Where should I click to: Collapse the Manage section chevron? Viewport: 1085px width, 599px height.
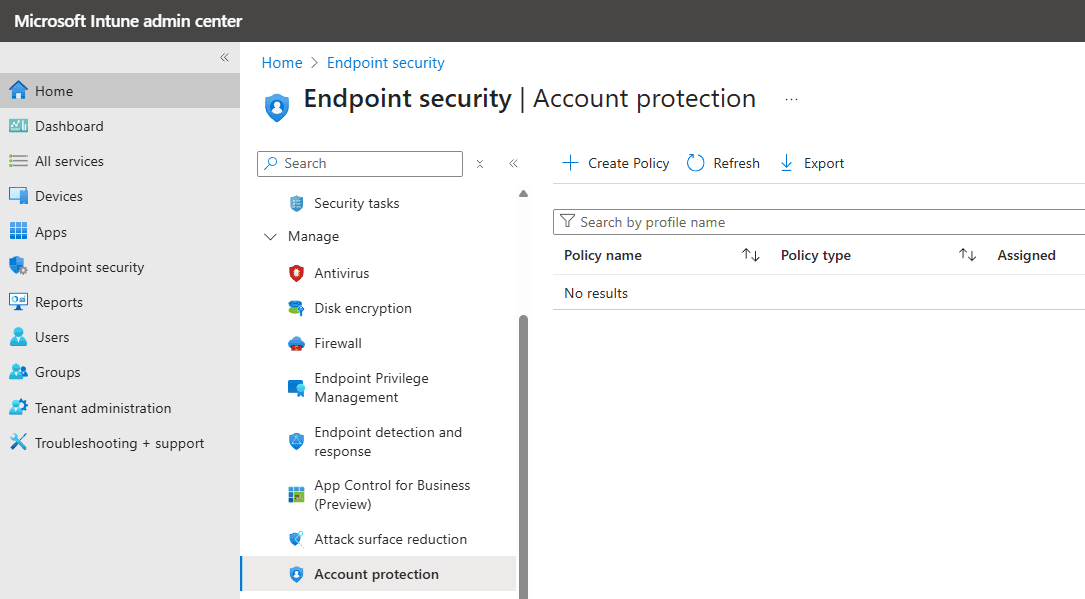(x=270, y=237)
